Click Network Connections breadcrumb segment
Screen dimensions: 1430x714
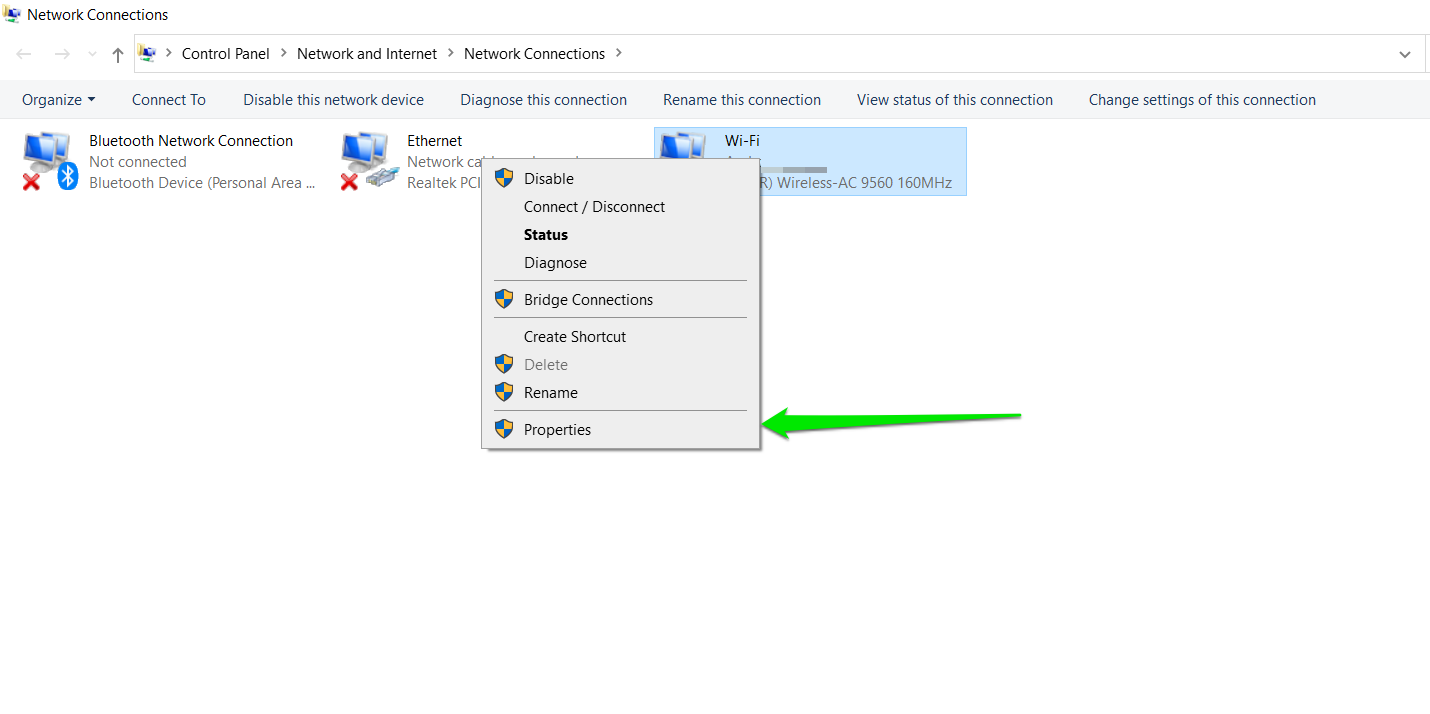coord(535,54)
